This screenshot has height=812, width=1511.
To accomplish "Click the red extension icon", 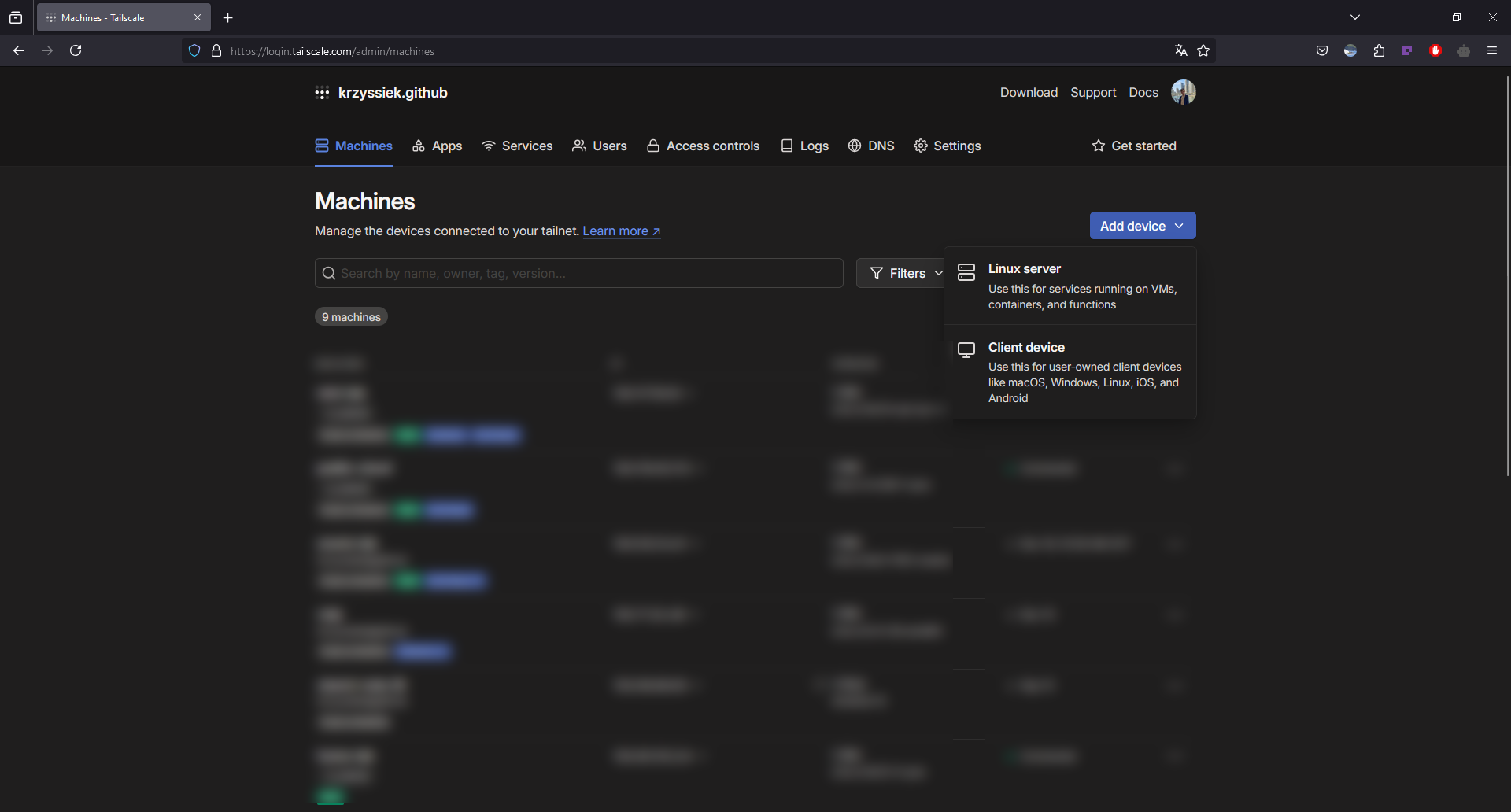I will click(x=1435, y=50).
